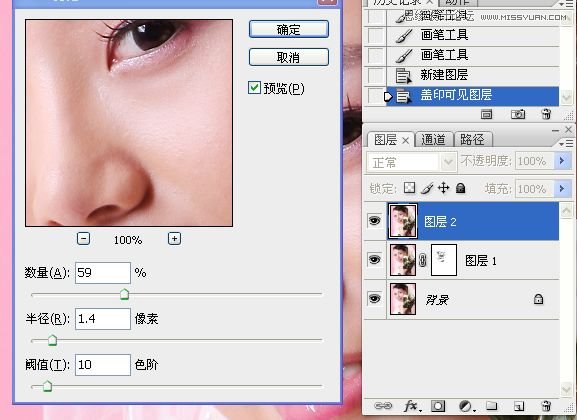This screenshot has width=577, height=420.
Task: Click the link layers icon
Action: 383,405
